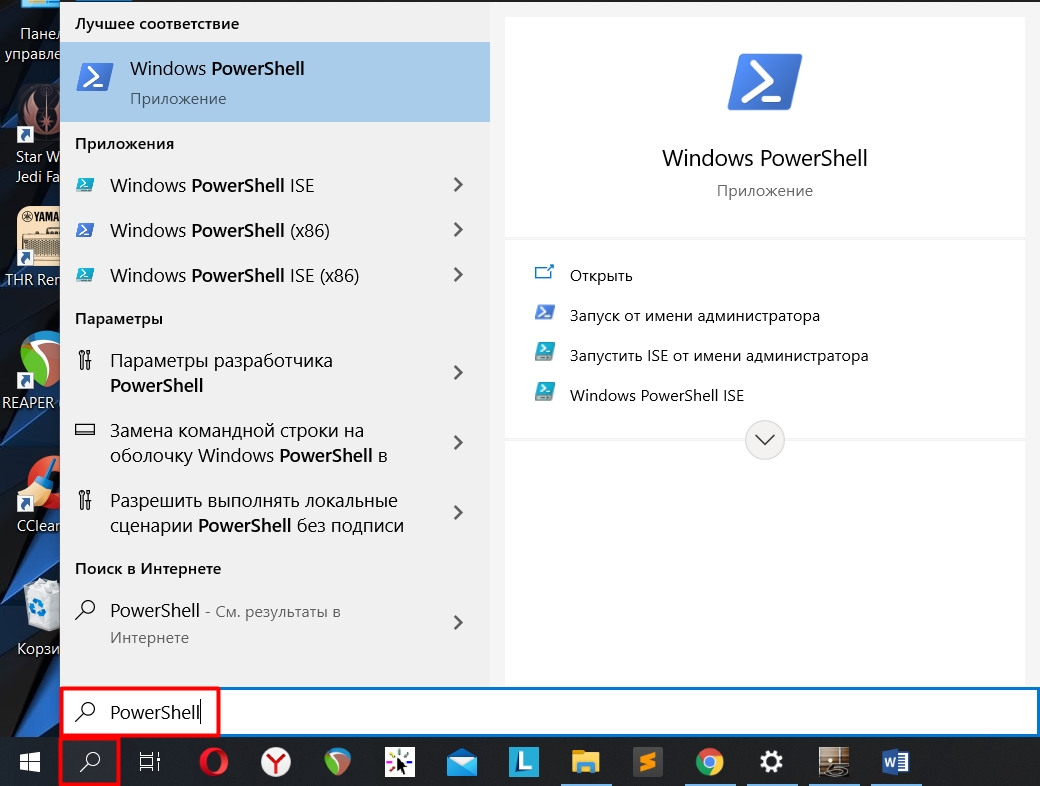
Task: Open Windows PowerShell ISE from the details pane
Action: click(x=657, y=395)
